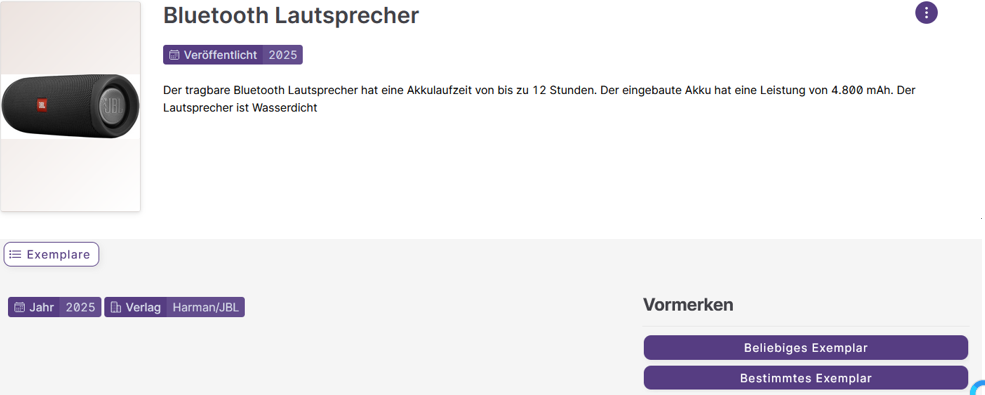Click the list icon beside Exemplare
985x395 pixels.
tap(15, 254)
